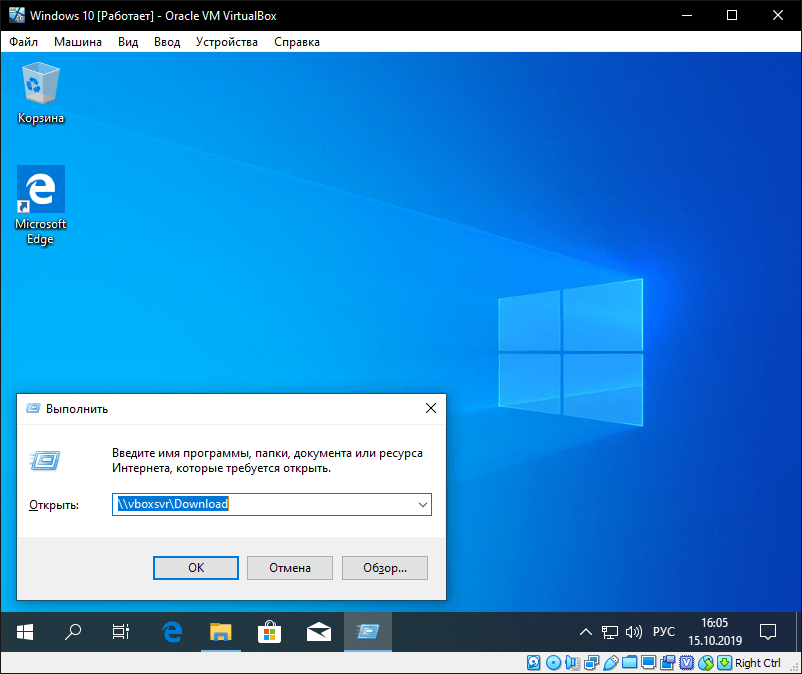Screen dimensions: 802x674
Task: Open Microsoft Edge desktop shortcut
Action: (x=41, y=204)
